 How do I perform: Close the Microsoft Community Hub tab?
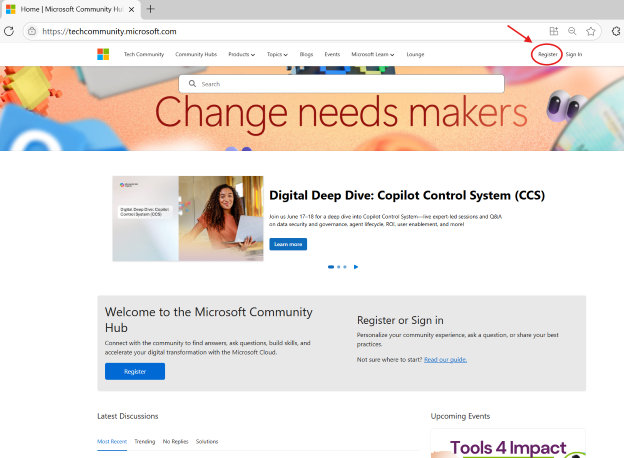tap(131, 9)
